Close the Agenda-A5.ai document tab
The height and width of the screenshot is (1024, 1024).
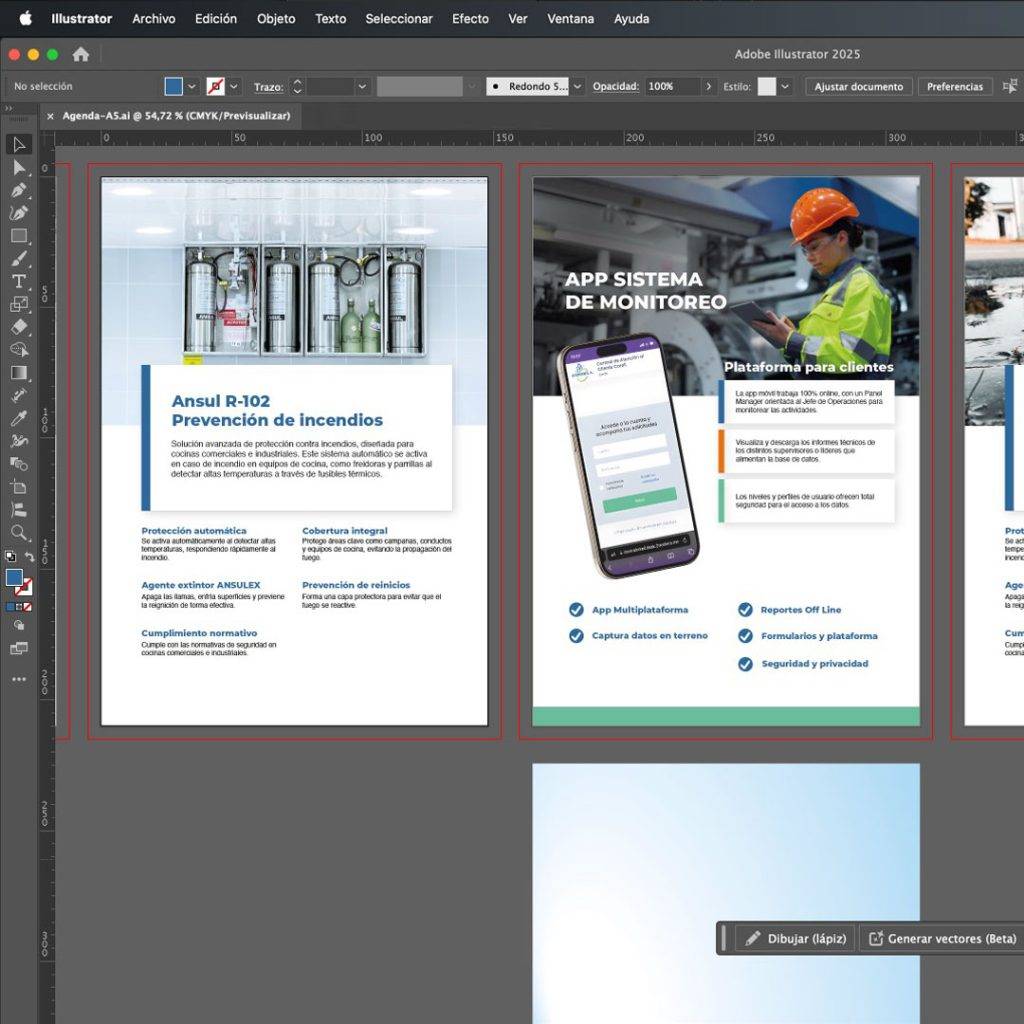[x=50, y=116]
